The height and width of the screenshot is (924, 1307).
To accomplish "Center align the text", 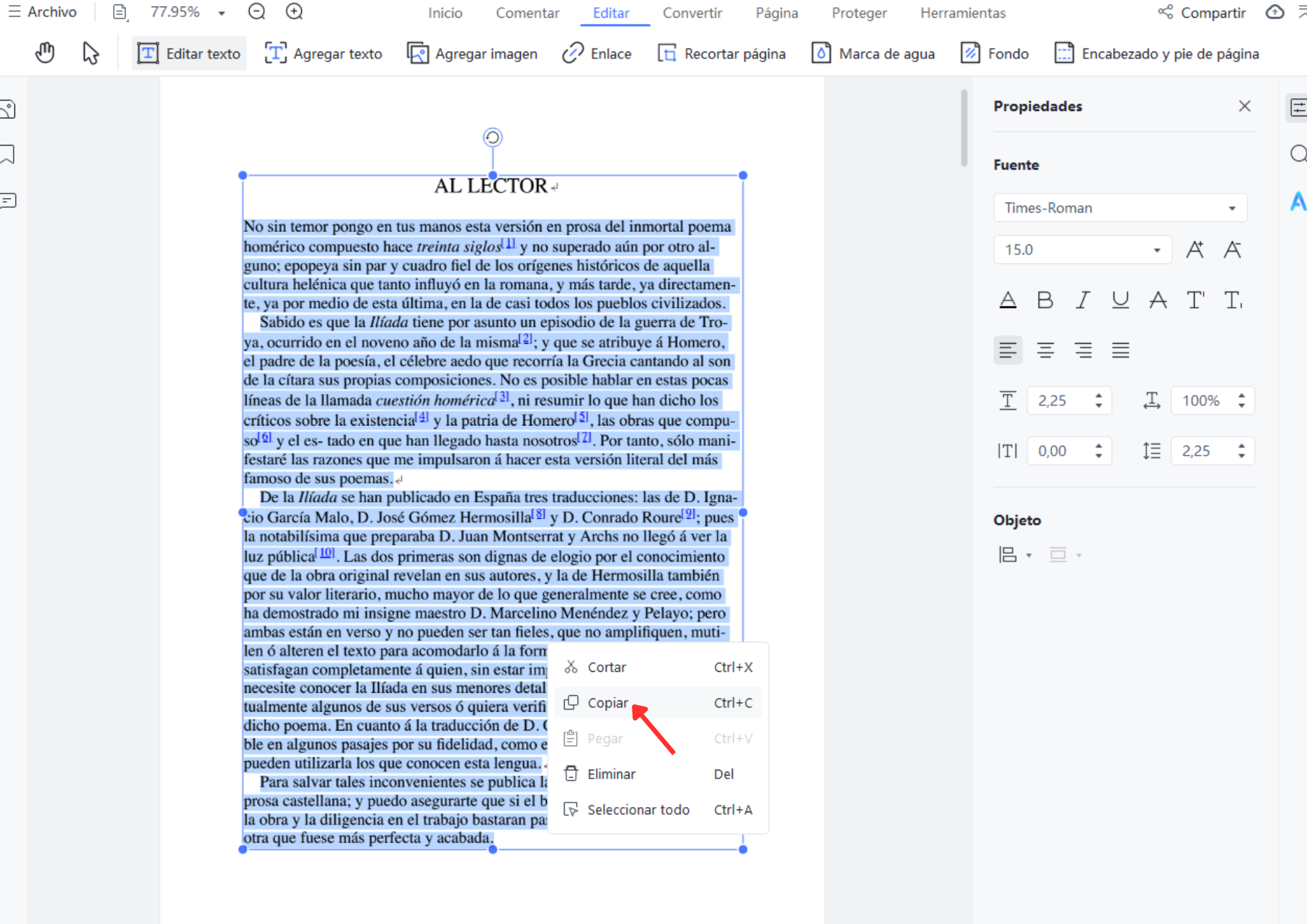I will pyautogui.click(x=1045, y=350).
